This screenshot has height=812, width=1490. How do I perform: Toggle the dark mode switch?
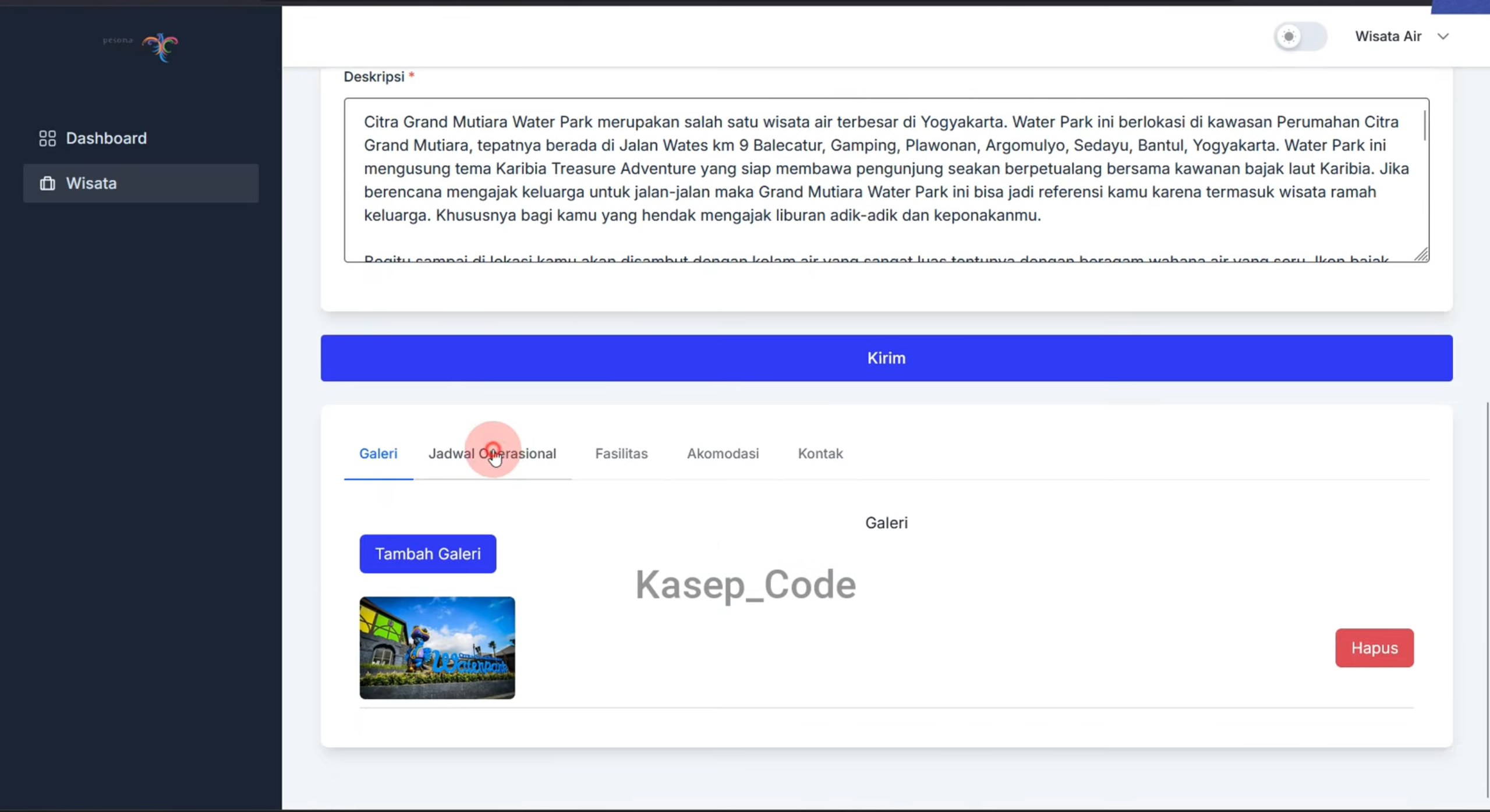pos(1300,36)
